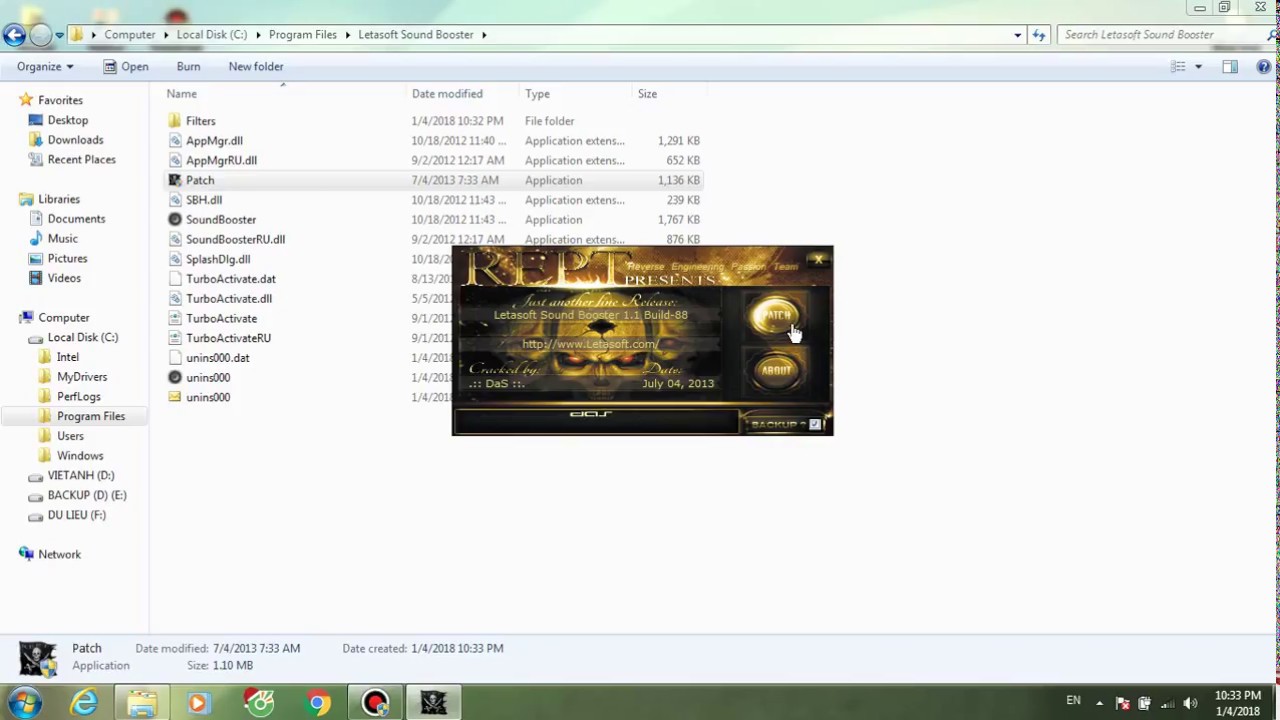Click Local Disk (C:) in the breadcrumb
This screenshot has height=720, width=1280.
pyautogui.click(x=211, y=35)
